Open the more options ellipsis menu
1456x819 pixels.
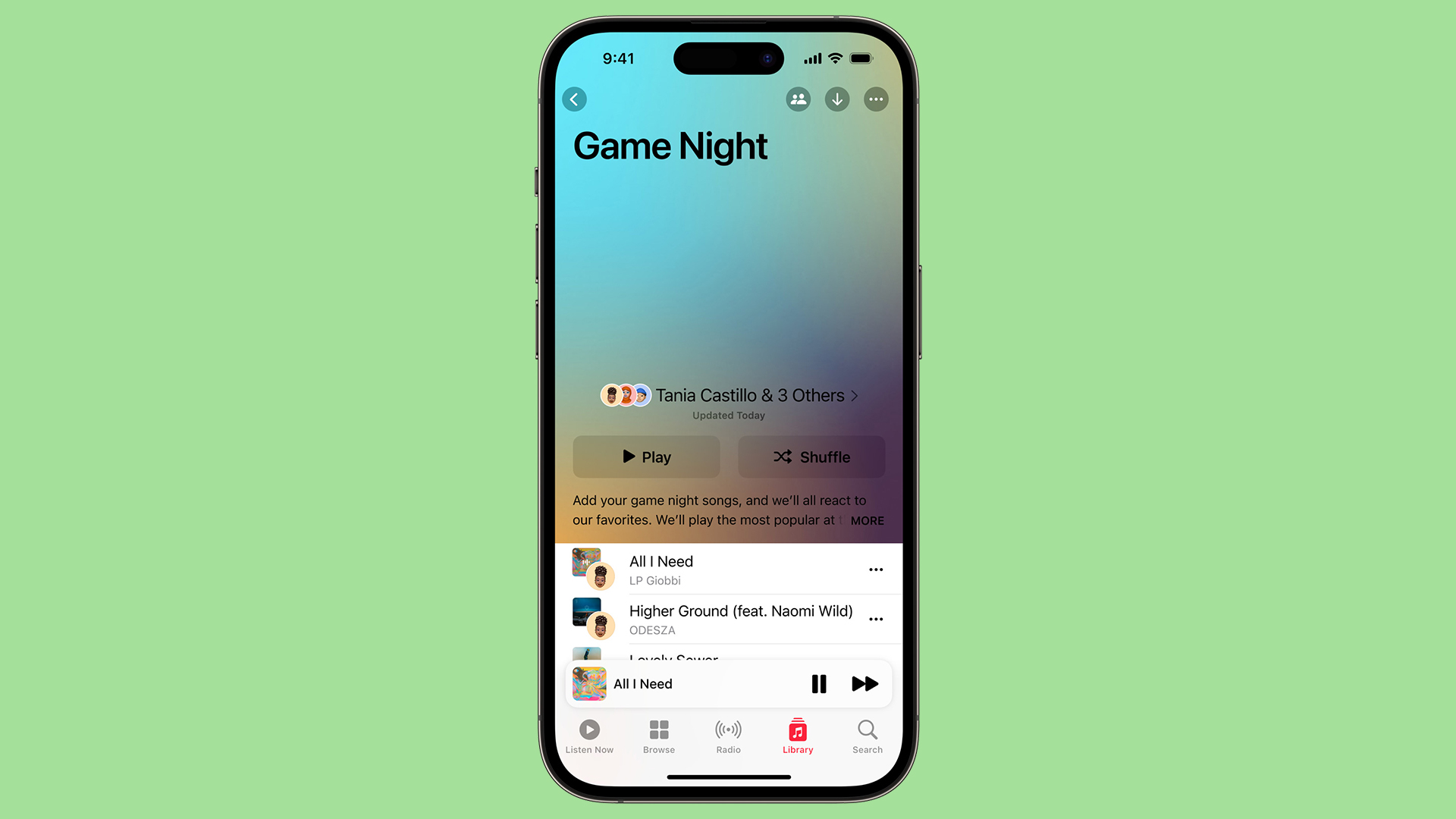(x=874, y=98)
